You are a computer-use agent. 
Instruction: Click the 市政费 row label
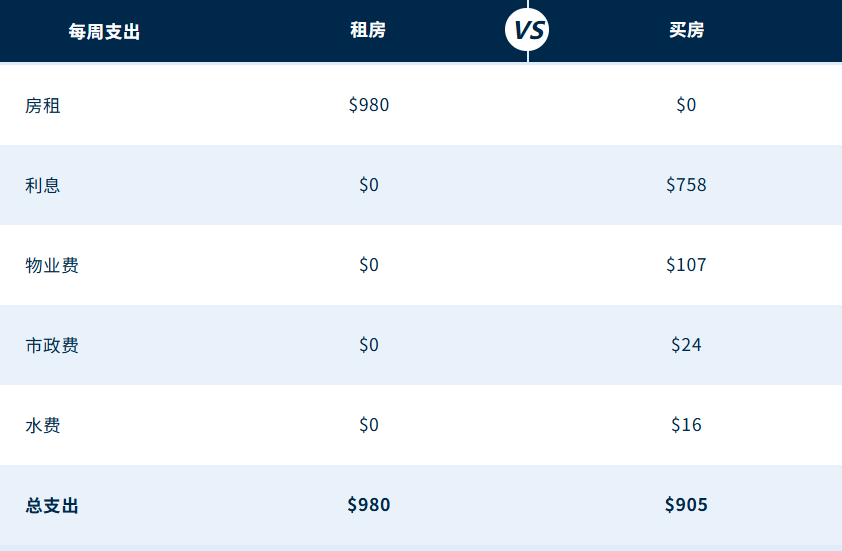tap(52, 345)
